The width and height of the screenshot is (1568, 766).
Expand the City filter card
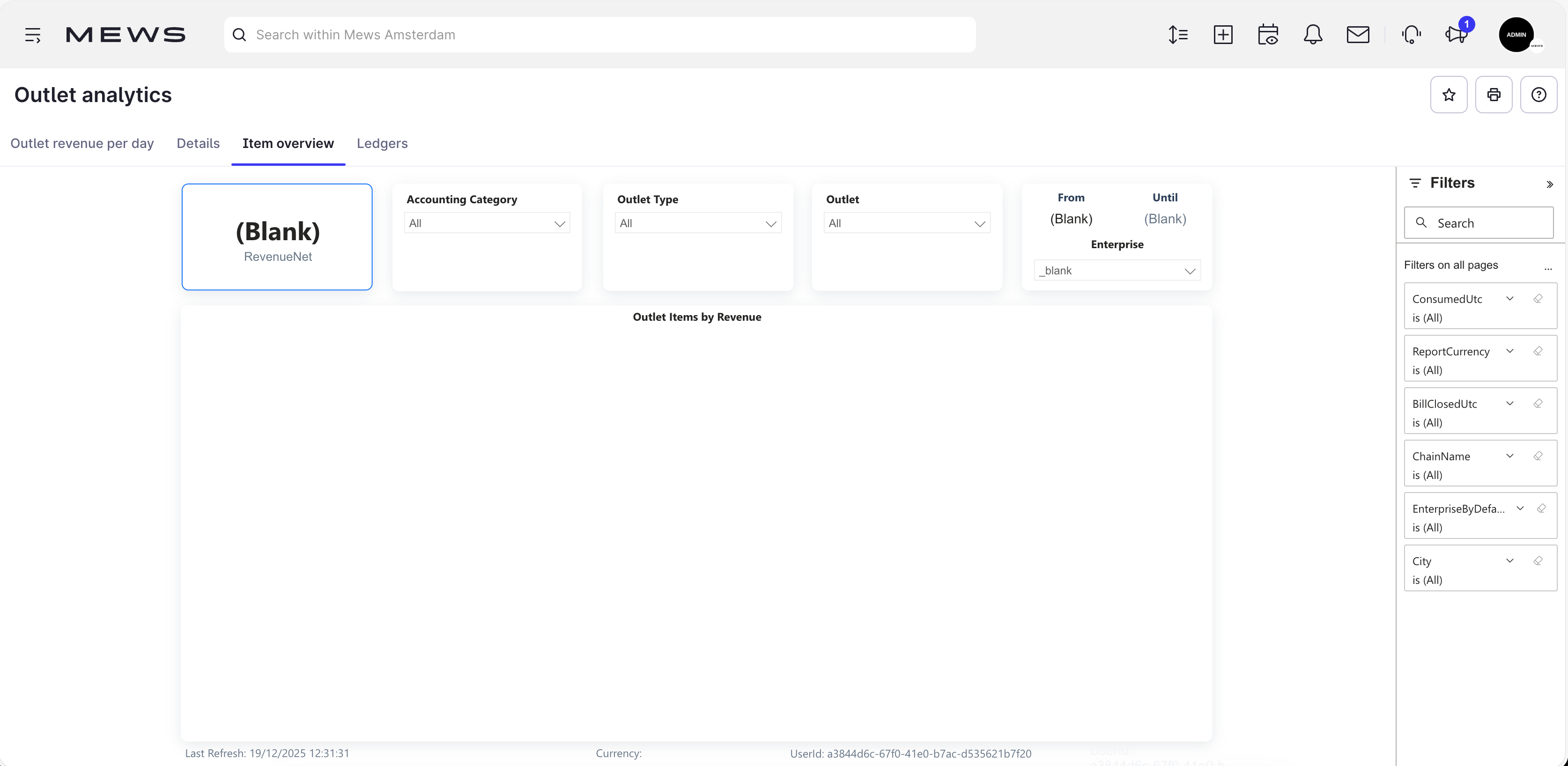click(1509, 560)
